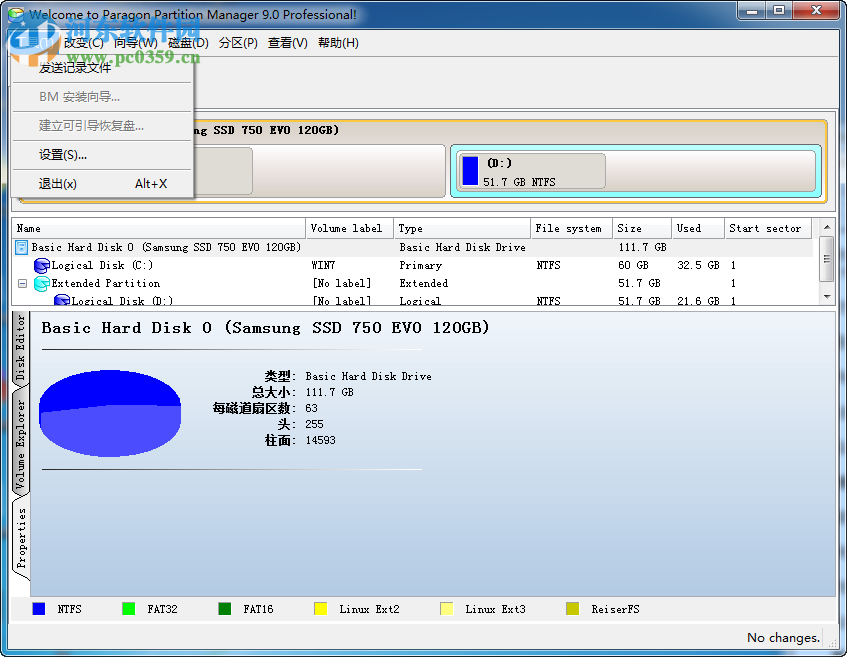847x657 pixels.
Task: Click the Linux Ext3 pale yellow swatch
Action: click(447, 609)
